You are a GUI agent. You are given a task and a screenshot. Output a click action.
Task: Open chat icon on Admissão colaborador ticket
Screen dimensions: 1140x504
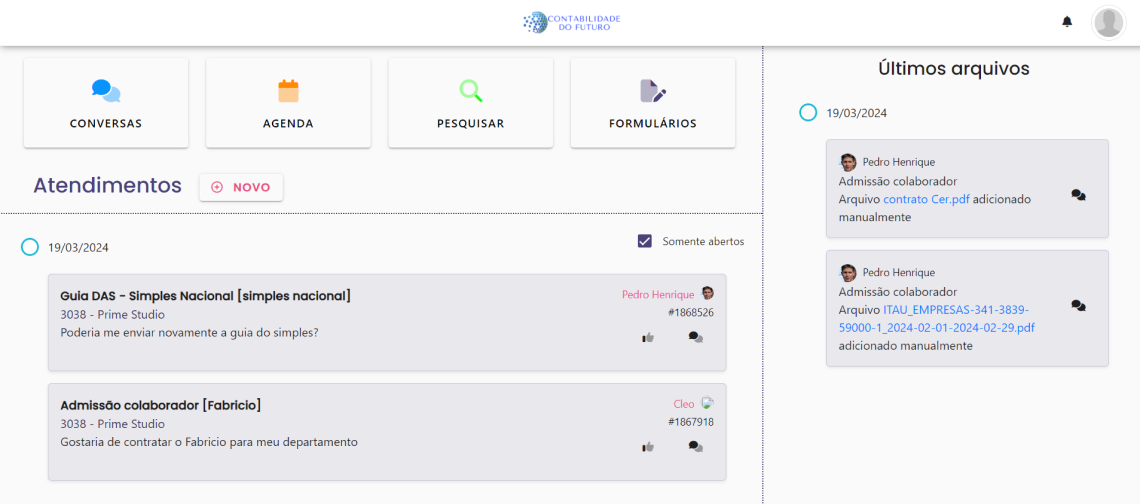(695, 447)
